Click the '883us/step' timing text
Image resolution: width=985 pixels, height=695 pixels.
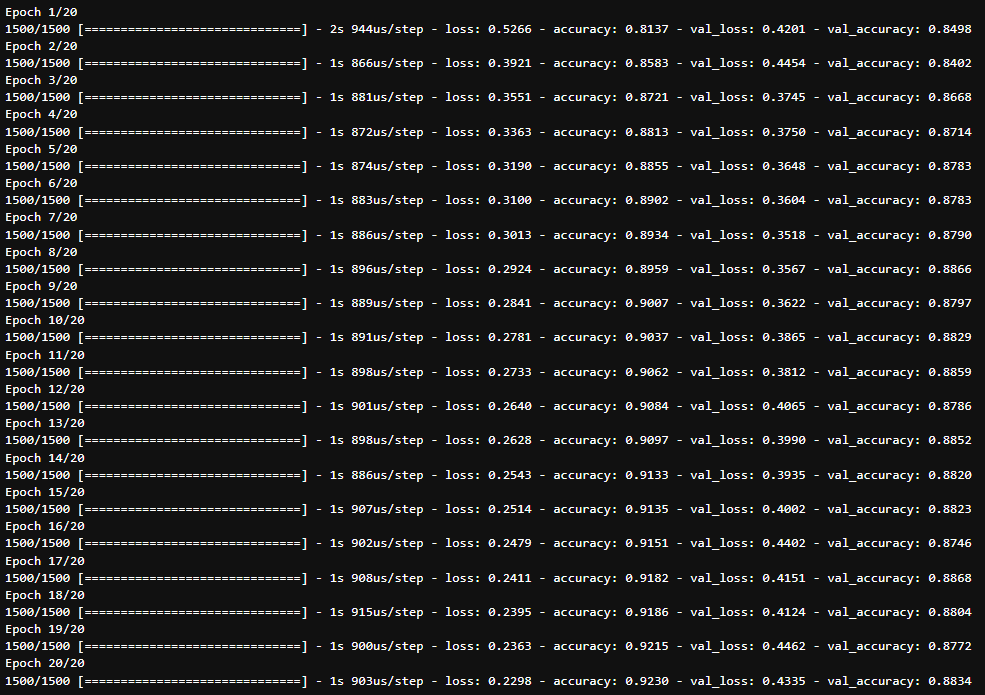click(x=388, y=200)
